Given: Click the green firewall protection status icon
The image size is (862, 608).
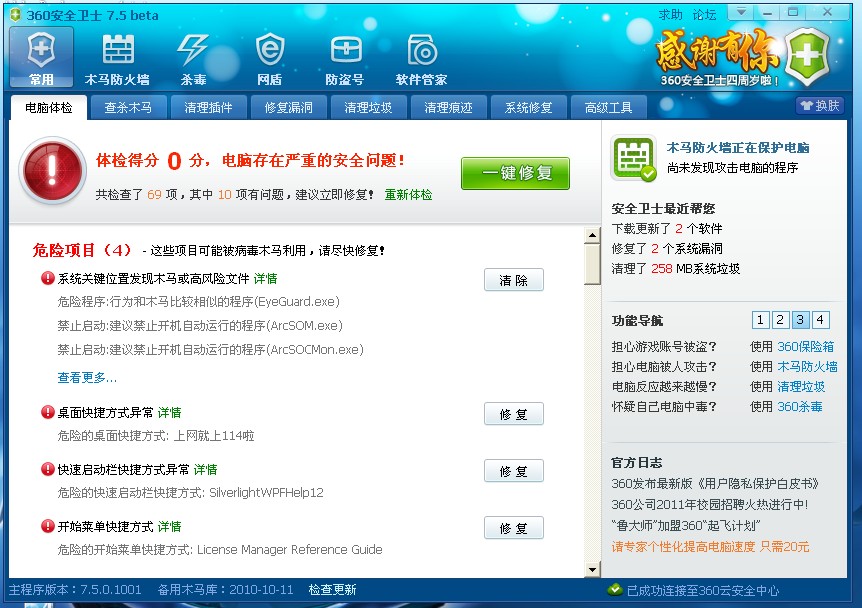Looking at the screenshot, I should 634,158.
